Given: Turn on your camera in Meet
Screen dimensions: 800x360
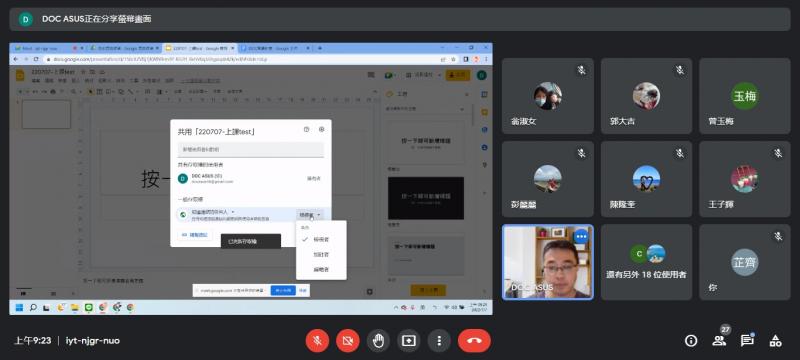Looking at the screenshot, I should click(347, 341).
